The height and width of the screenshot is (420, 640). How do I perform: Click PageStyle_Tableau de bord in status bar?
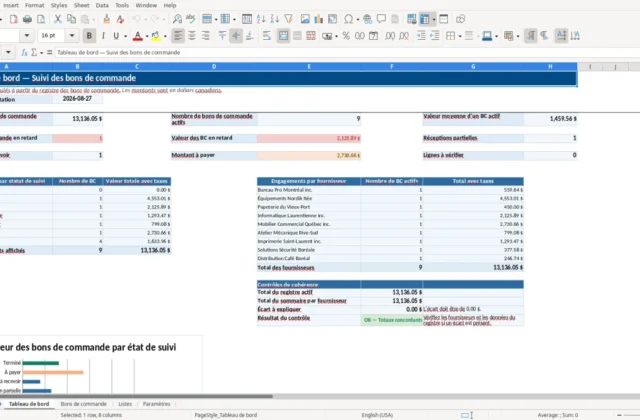point(226,415)
